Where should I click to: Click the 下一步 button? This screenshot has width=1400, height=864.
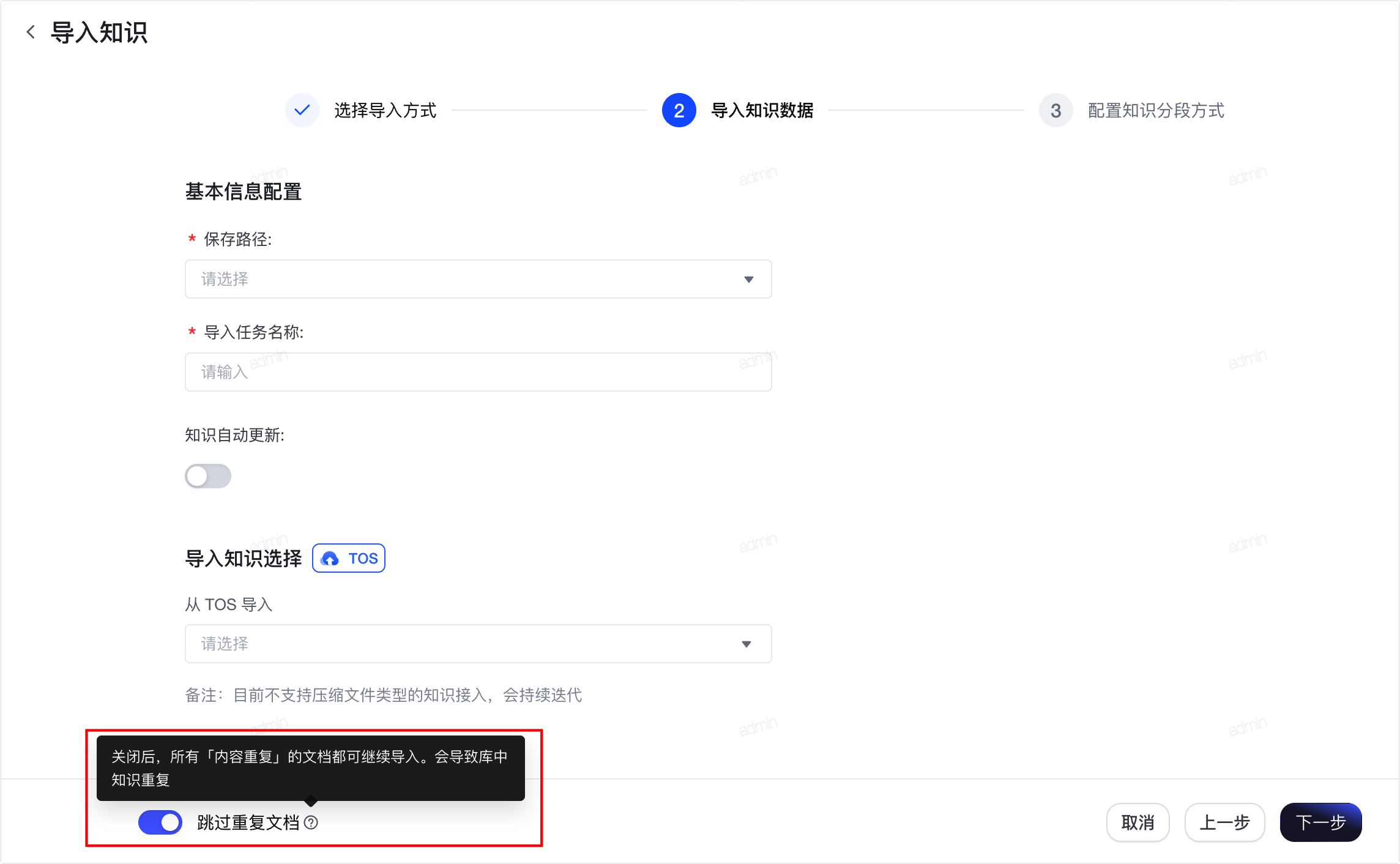pos(1321,822)
